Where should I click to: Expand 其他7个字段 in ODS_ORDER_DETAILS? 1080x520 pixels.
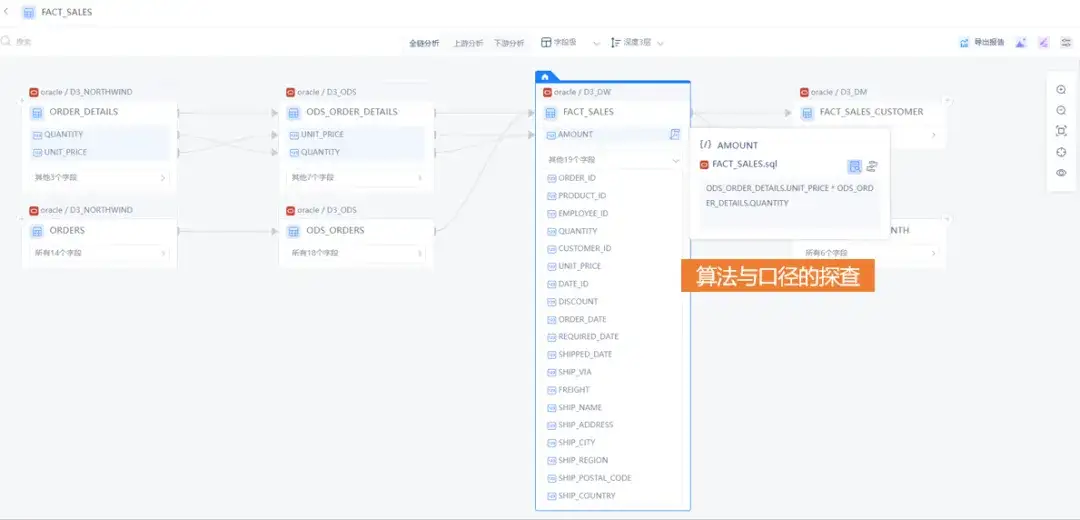[357, 177]
